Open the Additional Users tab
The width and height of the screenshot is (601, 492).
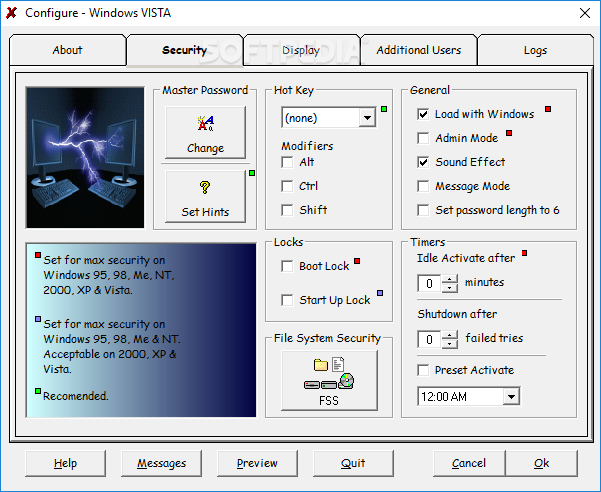(x=419, y=50)
